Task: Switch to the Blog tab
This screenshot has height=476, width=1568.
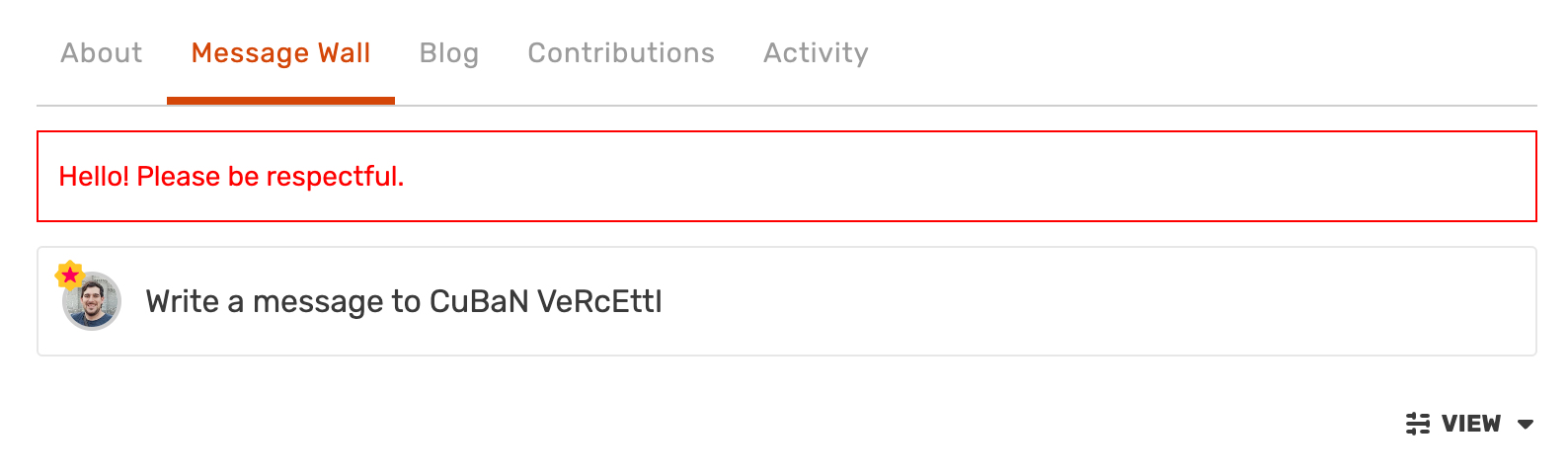Action: pos(448,53)
